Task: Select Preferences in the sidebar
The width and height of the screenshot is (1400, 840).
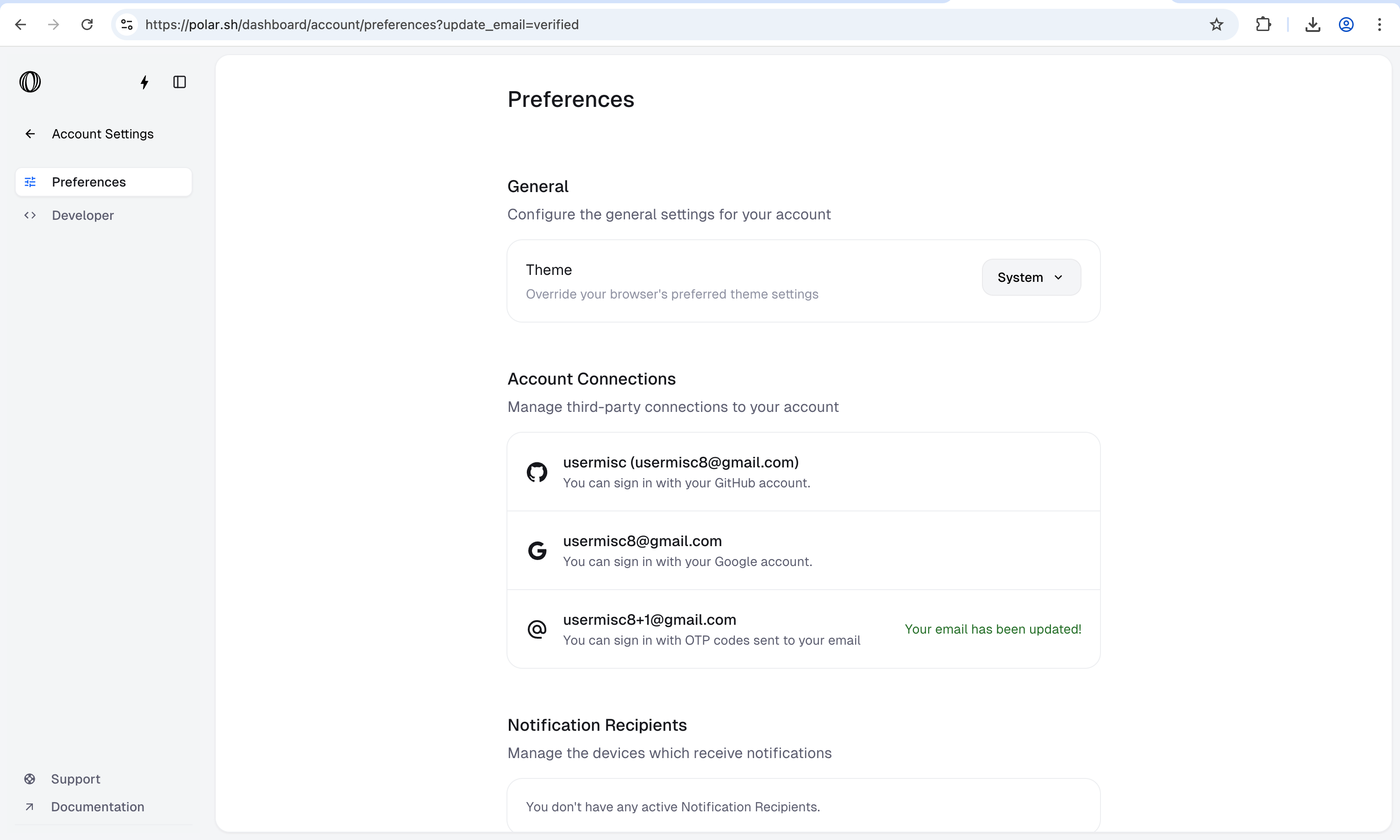Action: [89, 182]
